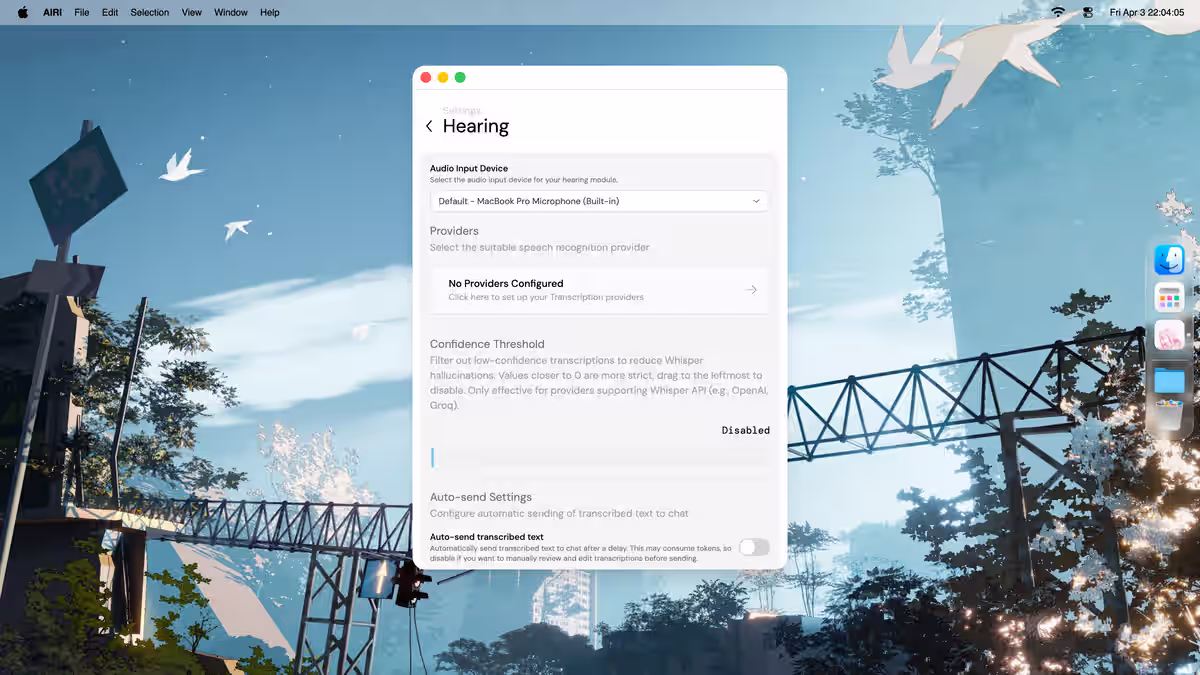1200x675 pixels.
Task: Click the No Providers Configured card
Action: (599, 290)
